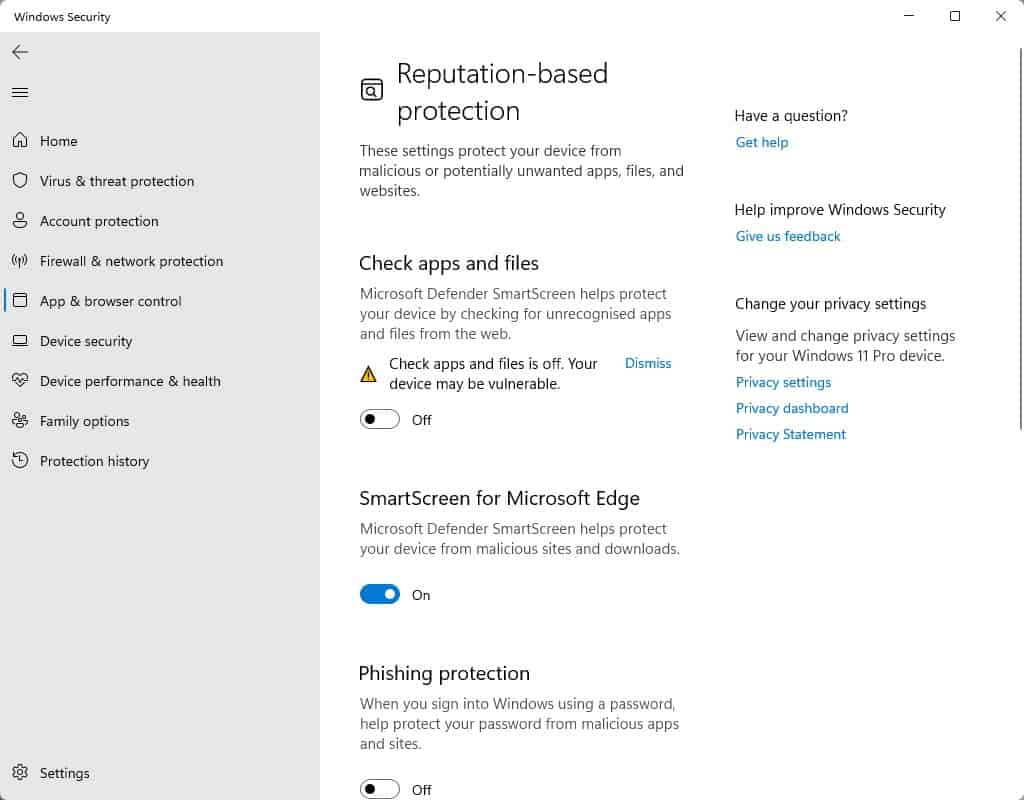This screenshot has width=1024, height=800.
Task: Open the Get help link
Action: pyautogui.click(x=762, y=142)
